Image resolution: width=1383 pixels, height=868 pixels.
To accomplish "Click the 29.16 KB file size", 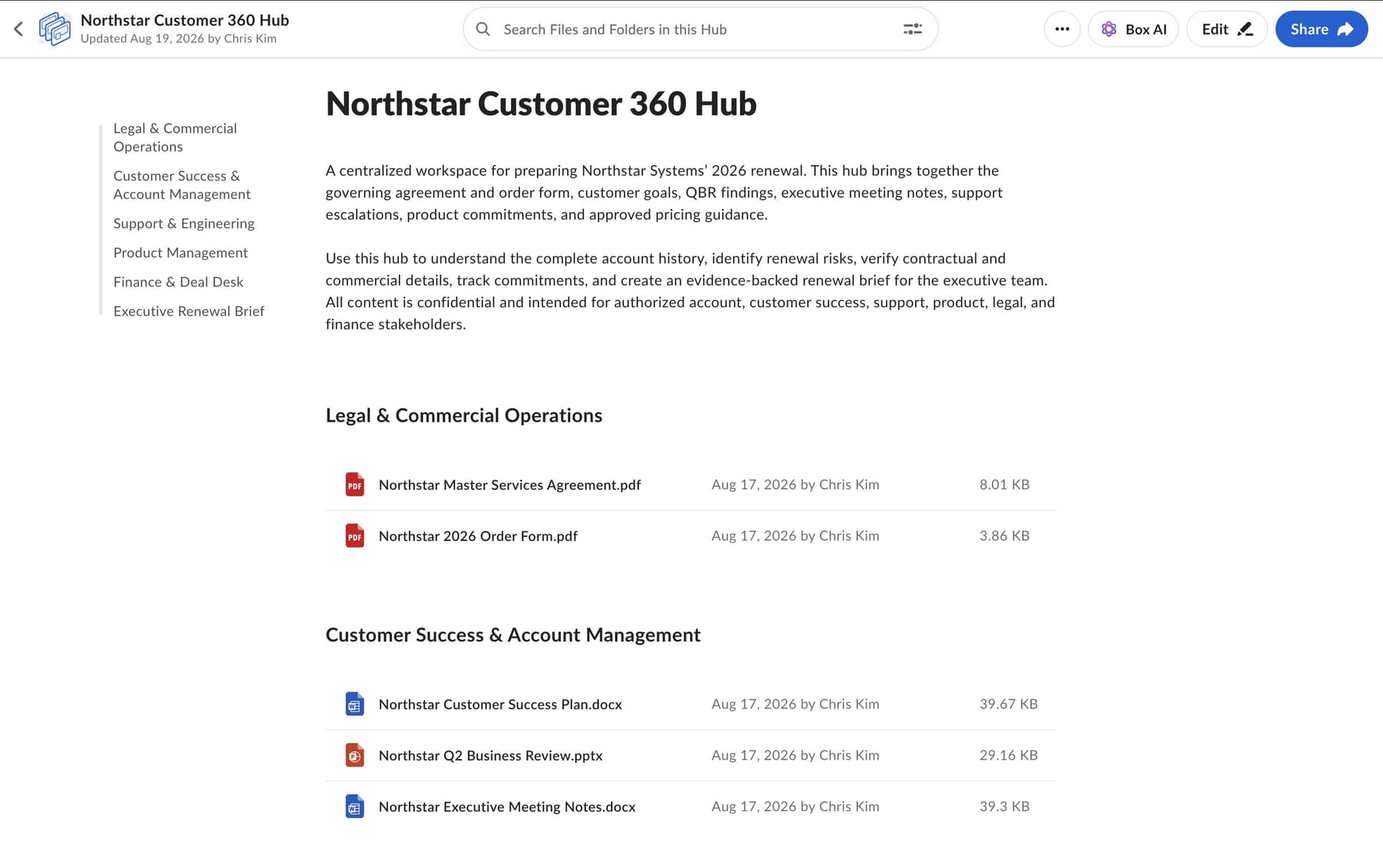I will coord(1008,756).
